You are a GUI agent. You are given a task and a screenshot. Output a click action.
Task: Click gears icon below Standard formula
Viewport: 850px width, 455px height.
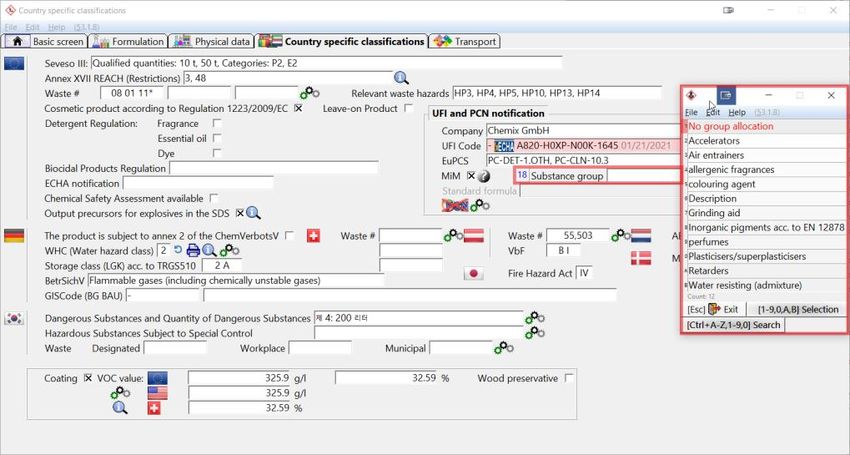[480, 206]
